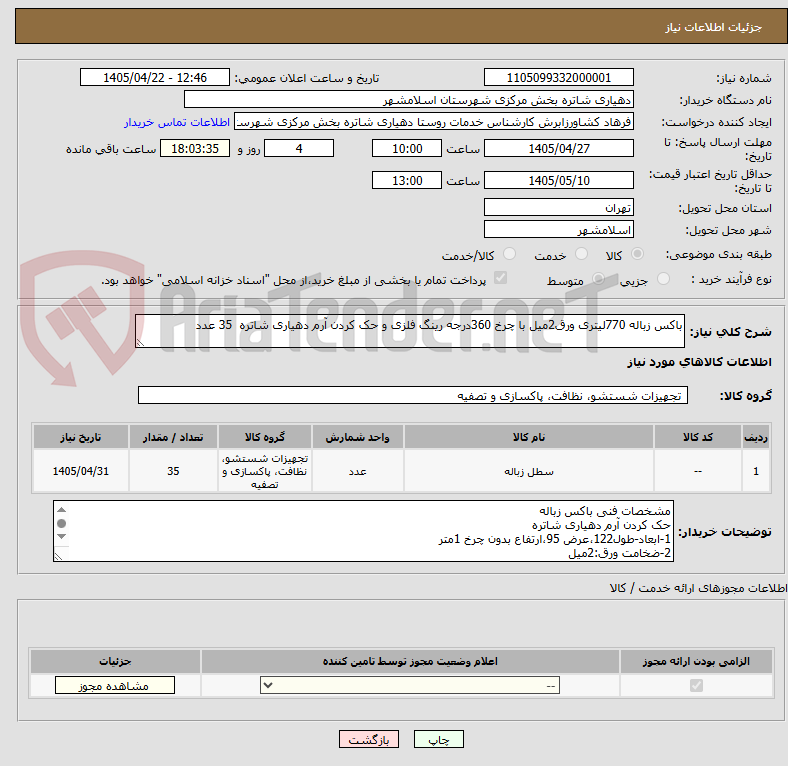The image size is (788, 766).
Task: Click the page title جزئیات اطلاعات نیاز
Action: (714, 27)
